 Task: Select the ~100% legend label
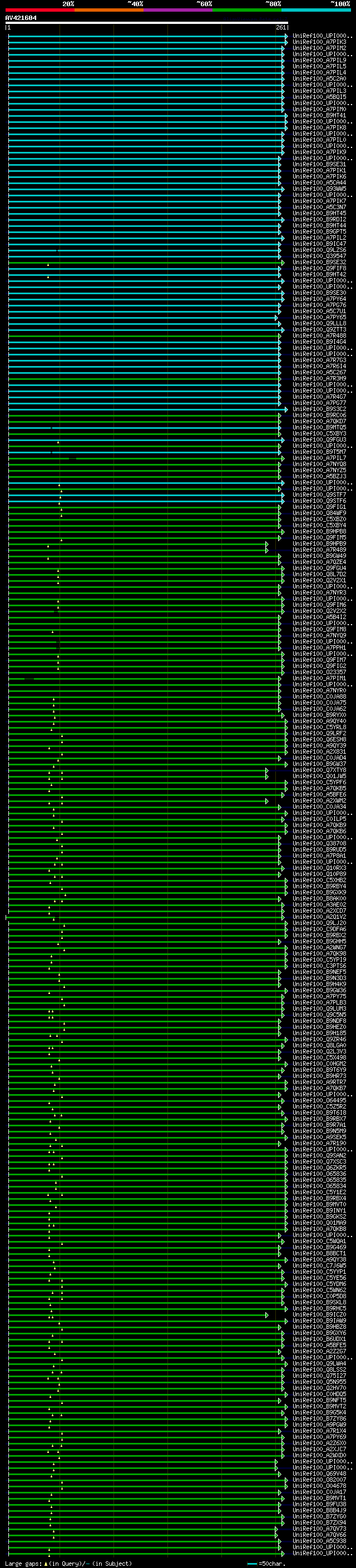click(x=341, y=4)
